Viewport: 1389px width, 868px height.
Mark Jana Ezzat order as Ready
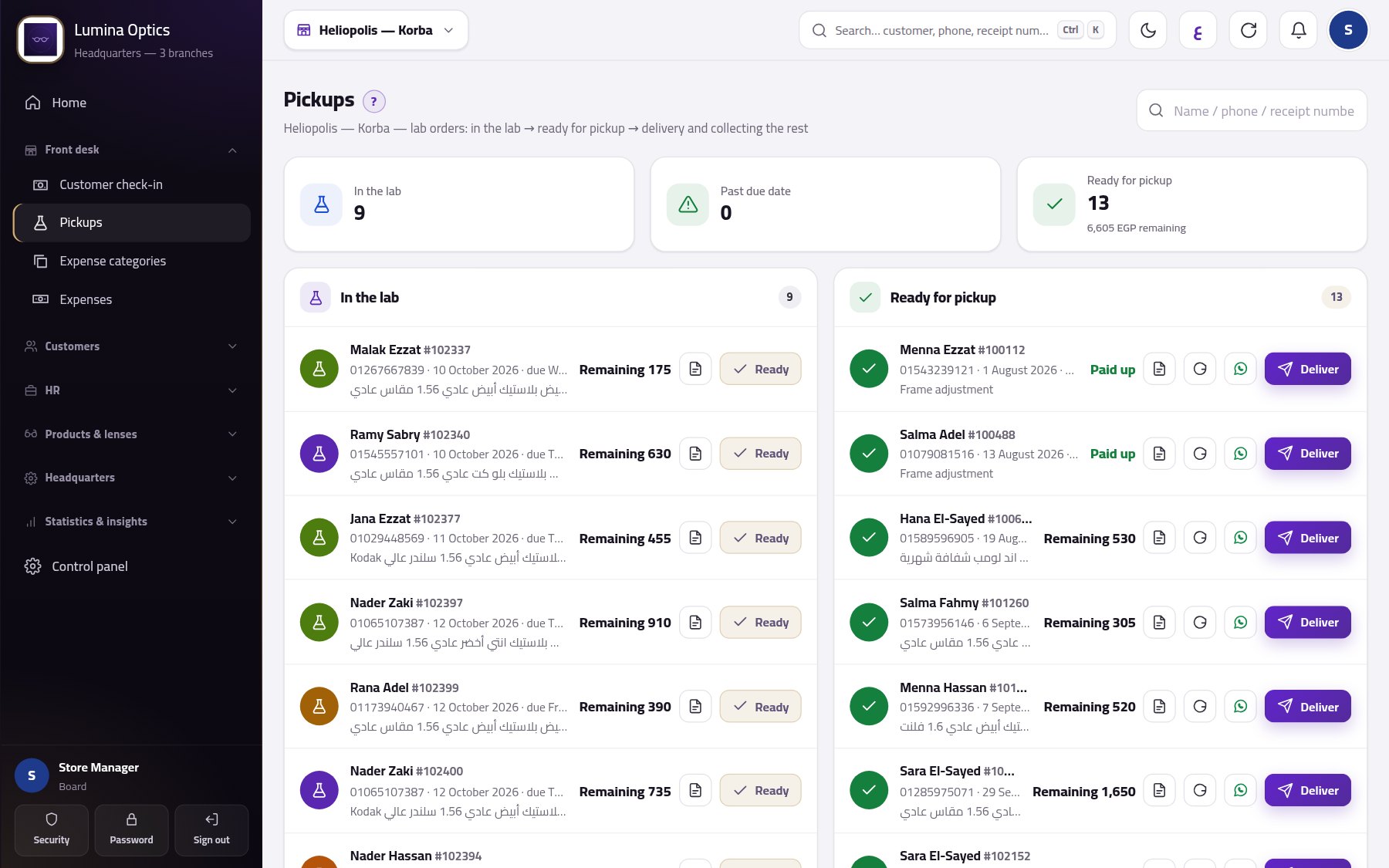click(x=760, y=539)
